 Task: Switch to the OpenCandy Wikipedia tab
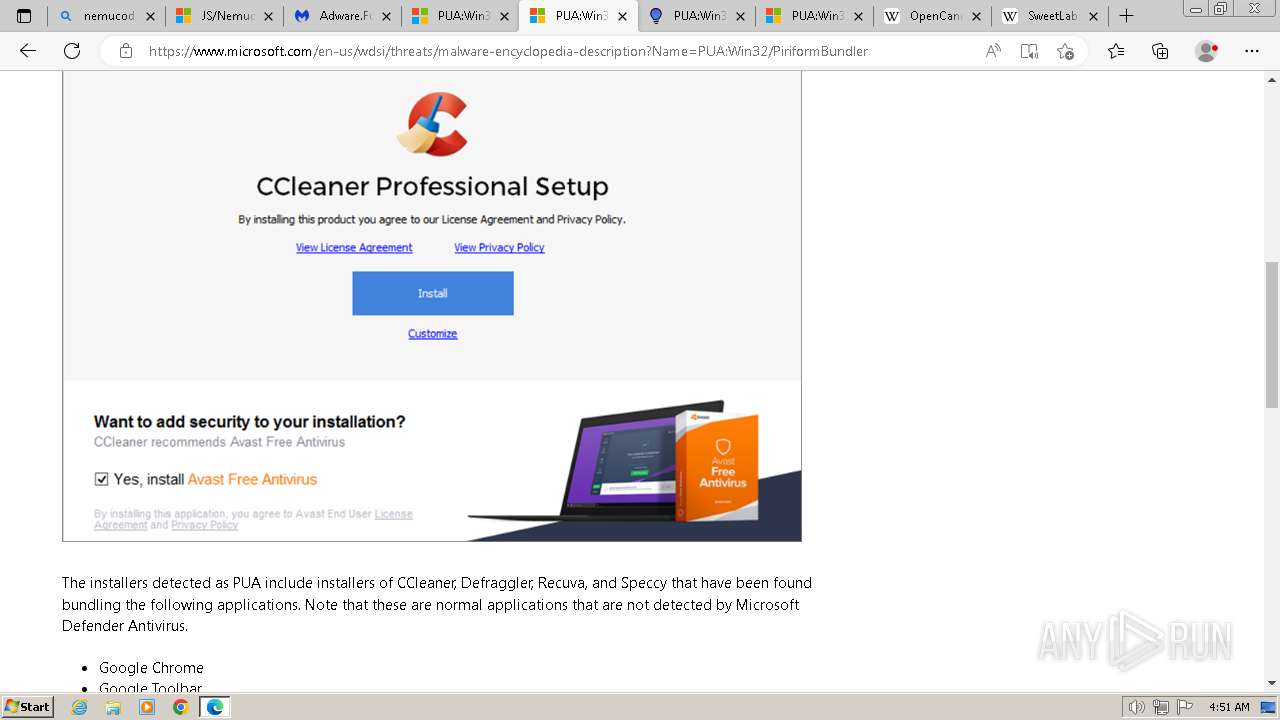pyautogui.click(x=932, y=16)
